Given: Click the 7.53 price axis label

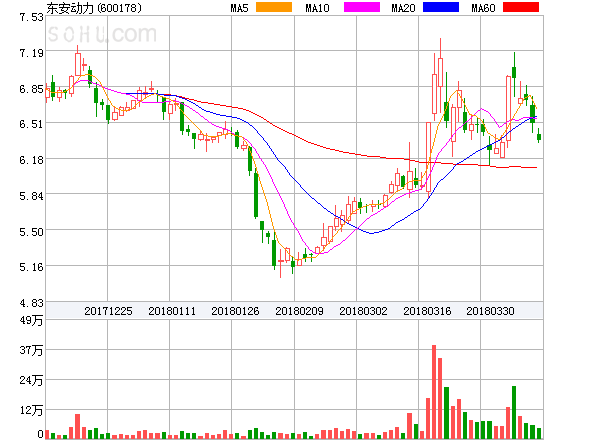Looking at the screenshot, I should coord(31,17).
